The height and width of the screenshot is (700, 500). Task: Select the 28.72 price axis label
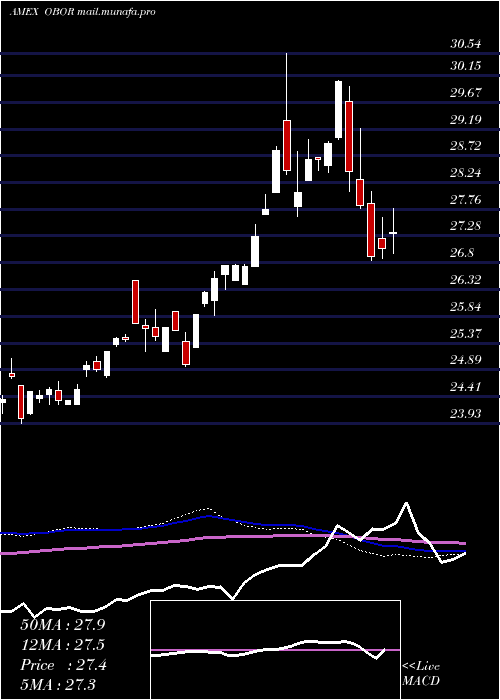[466, 146]
